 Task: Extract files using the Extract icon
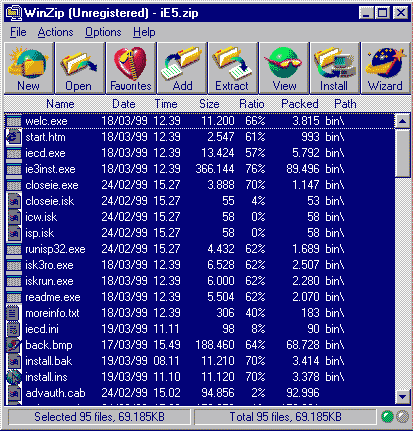233,68
